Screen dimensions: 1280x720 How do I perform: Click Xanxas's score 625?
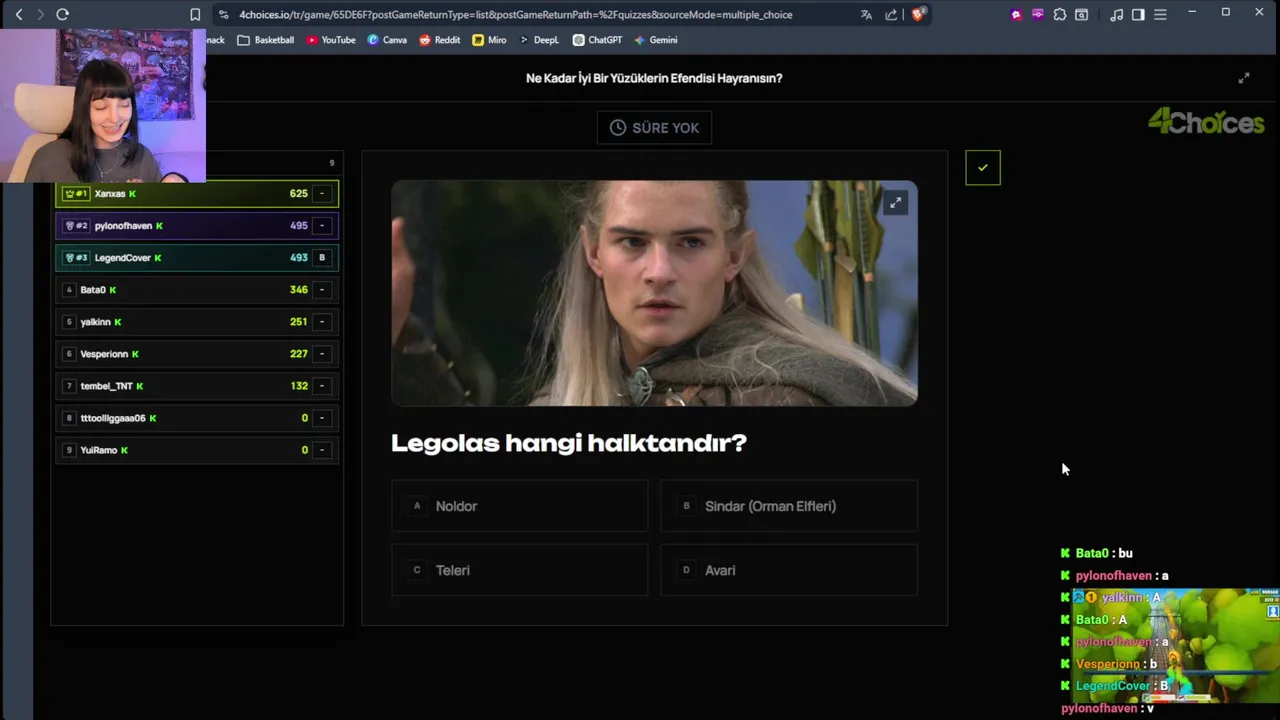click(x=298, y=194)
